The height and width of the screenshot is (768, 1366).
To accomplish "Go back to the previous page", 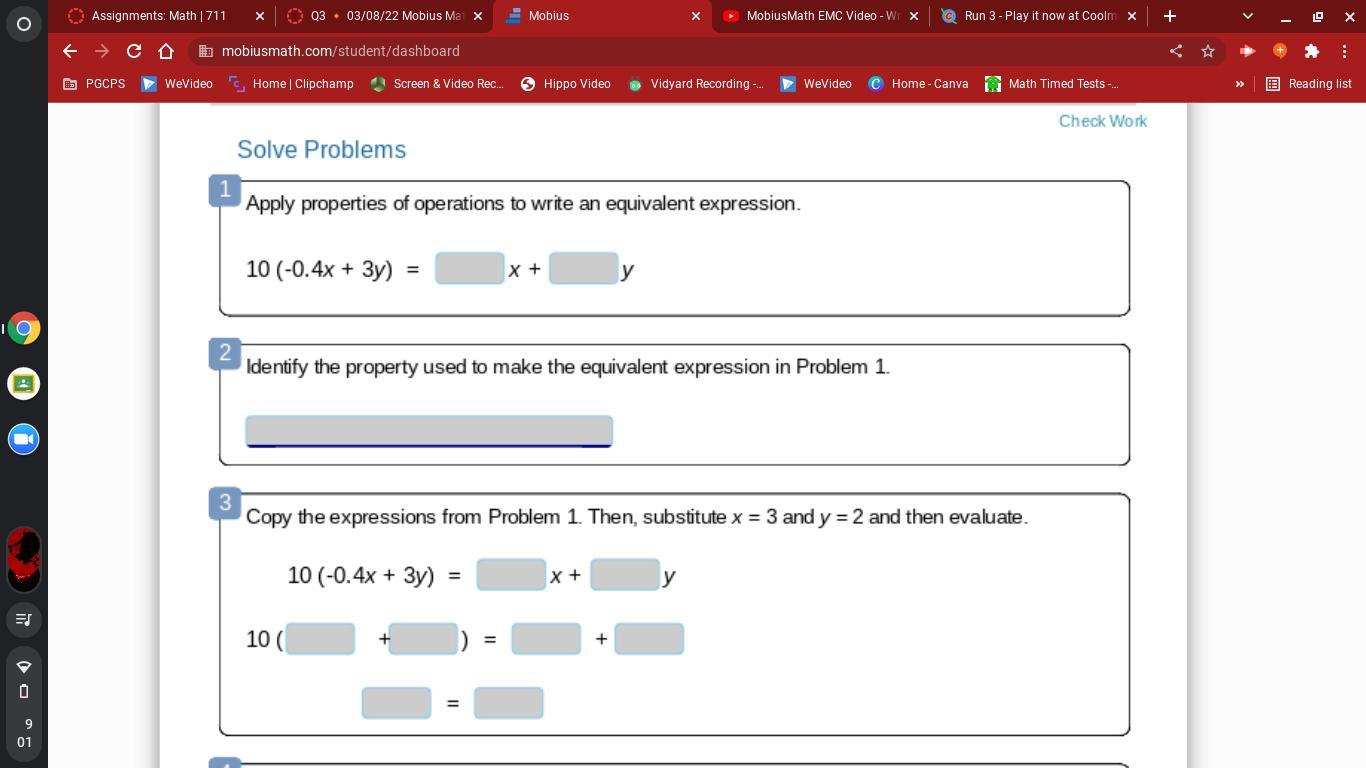I will (69, 51).
